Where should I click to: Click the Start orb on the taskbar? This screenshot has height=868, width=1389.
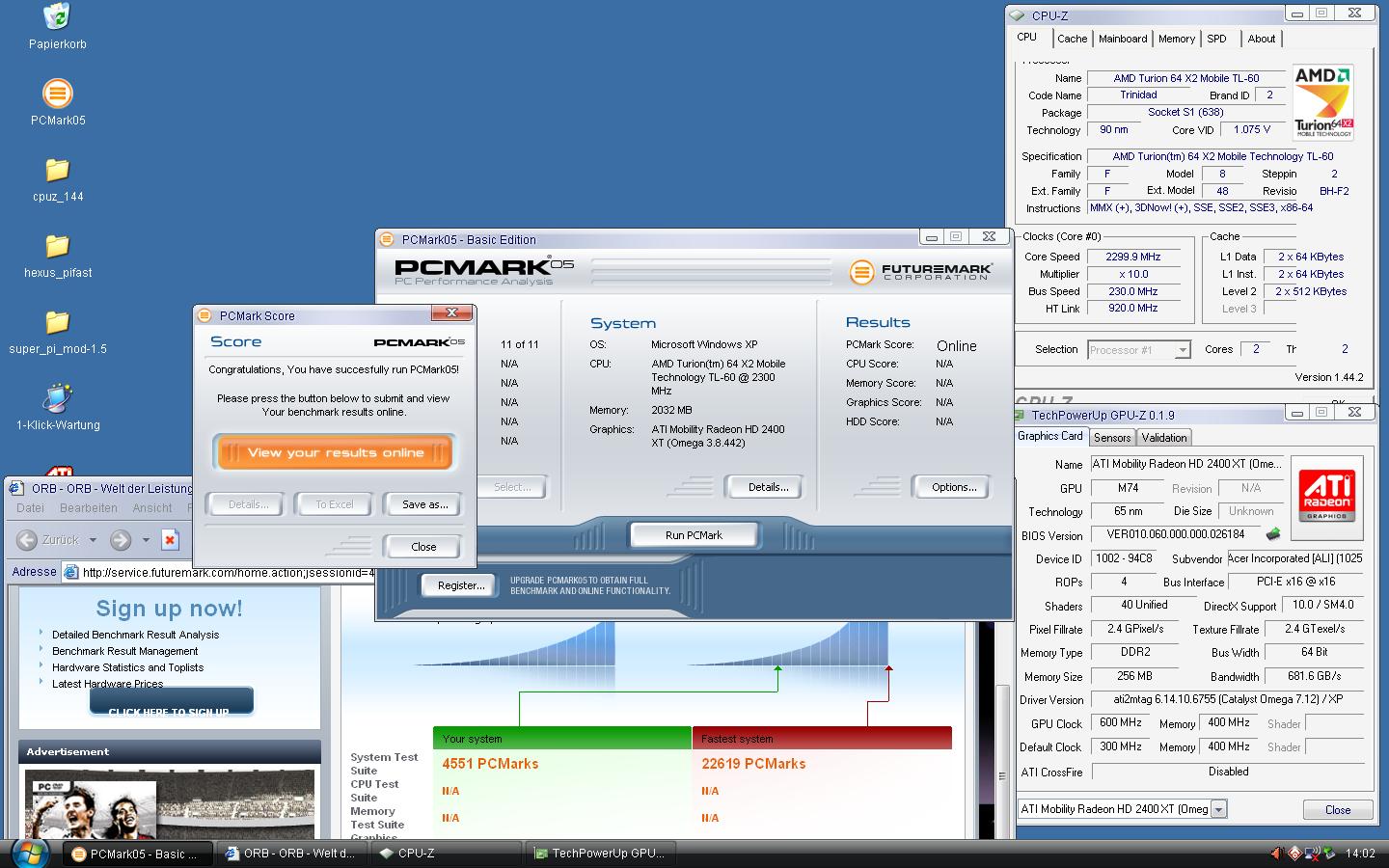point(29,853)
